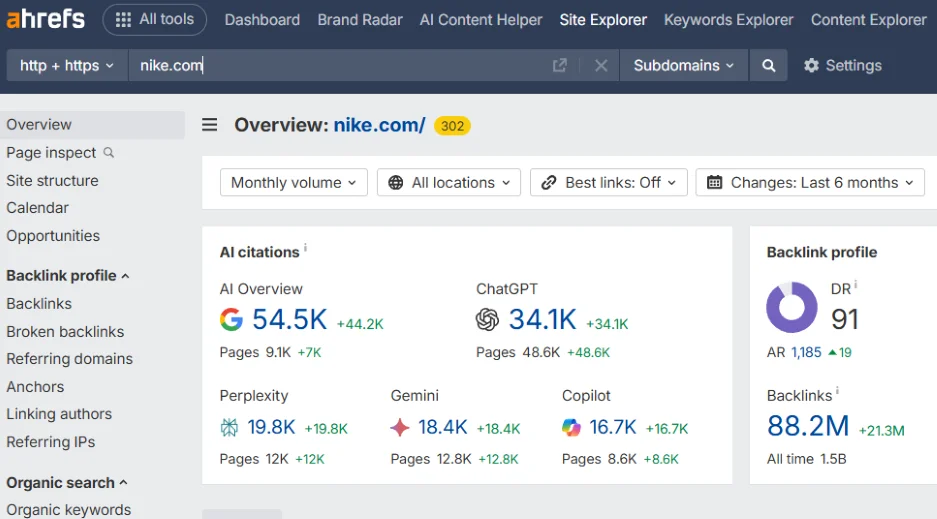
Task: Click the Google AI Overview icon
Action: coord(232,319)
